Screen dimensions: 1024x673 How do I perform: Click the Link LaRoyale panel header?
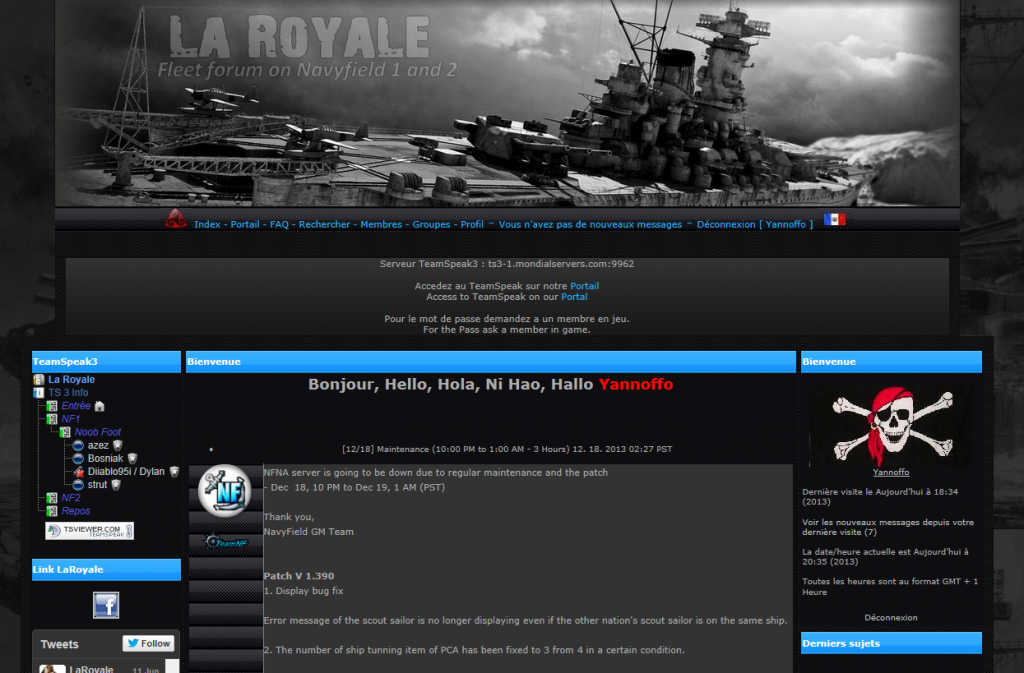click(x=106, y=569)
